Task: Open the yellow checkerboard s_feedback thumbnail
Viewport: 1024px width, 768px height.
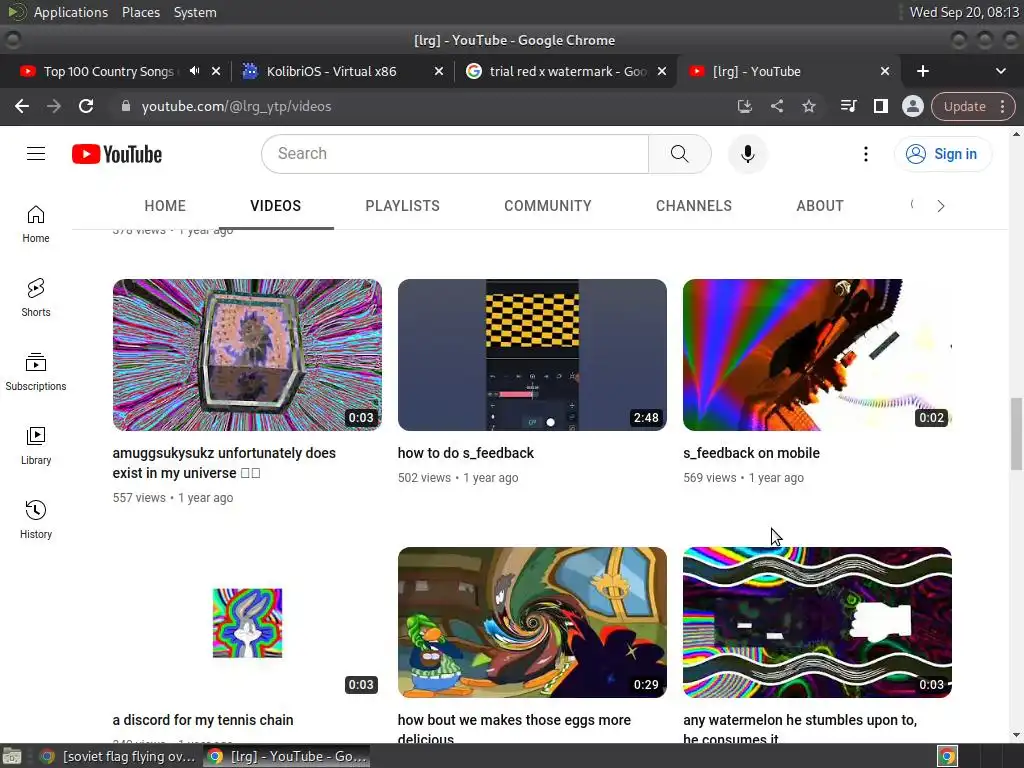Action: tap(532, 355)
